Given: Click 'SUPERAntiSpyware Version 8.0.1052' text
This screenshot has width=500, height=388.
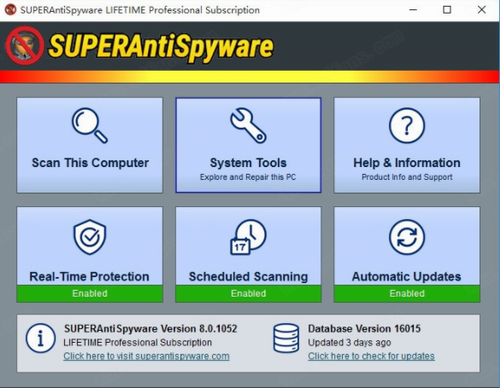Looking at the screenshot, I should point(151,329).
